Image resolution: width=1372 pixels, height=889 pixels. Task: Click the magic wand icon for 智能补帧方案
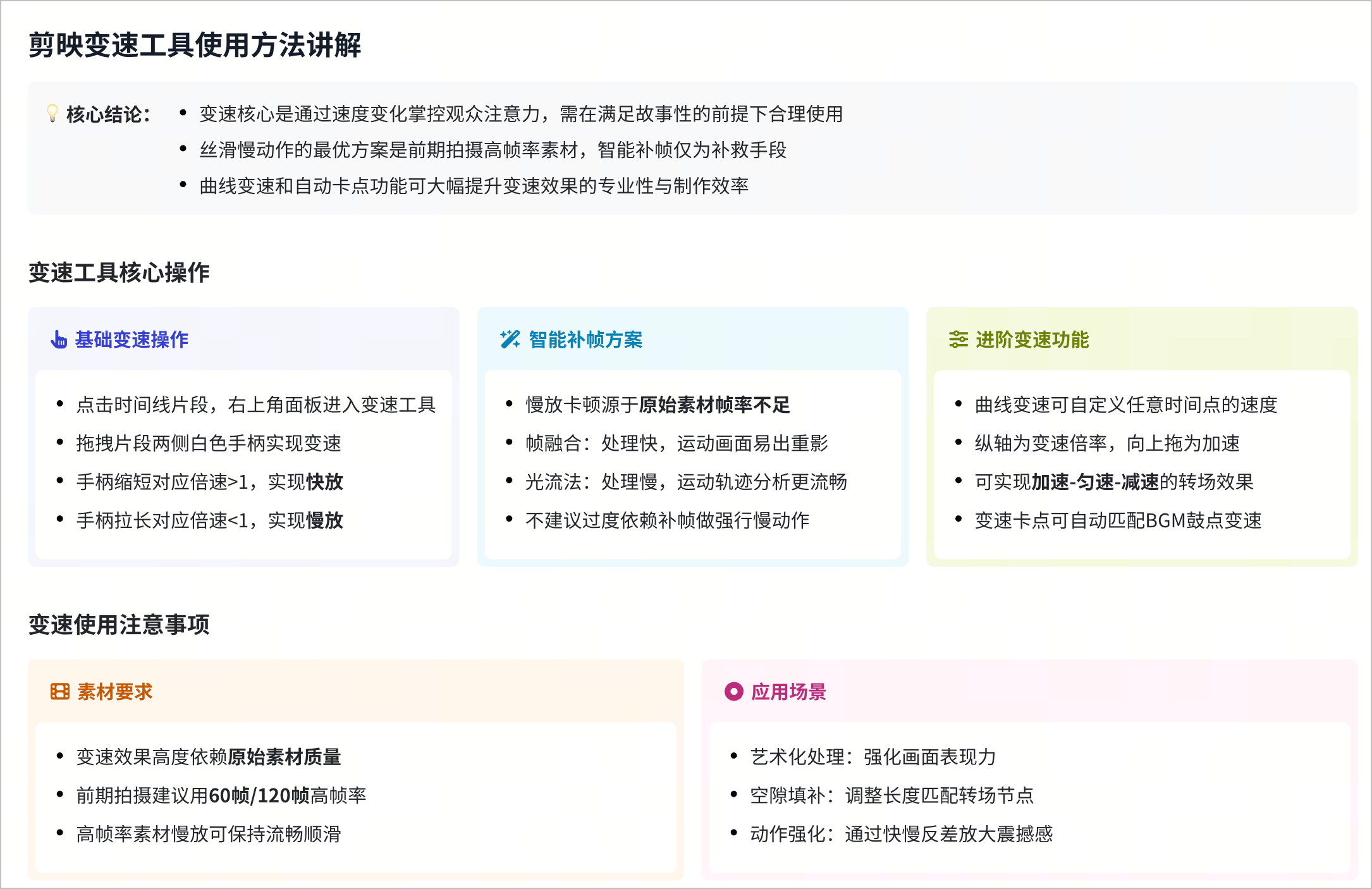coord(510,340)
